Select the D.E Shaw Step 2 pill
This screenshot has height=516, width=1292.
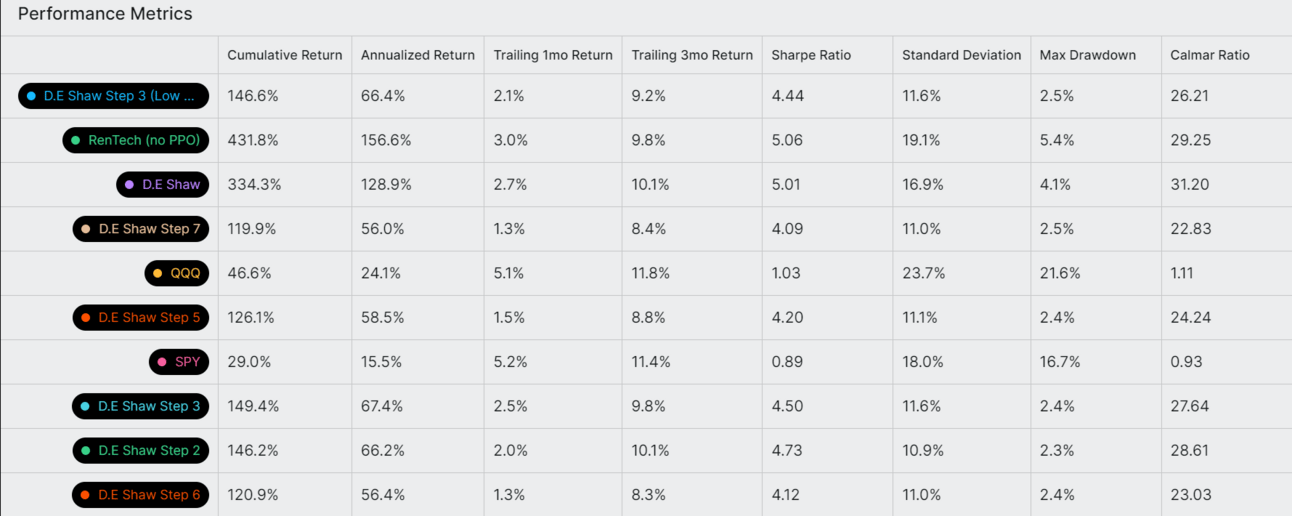tap(141, 451)
